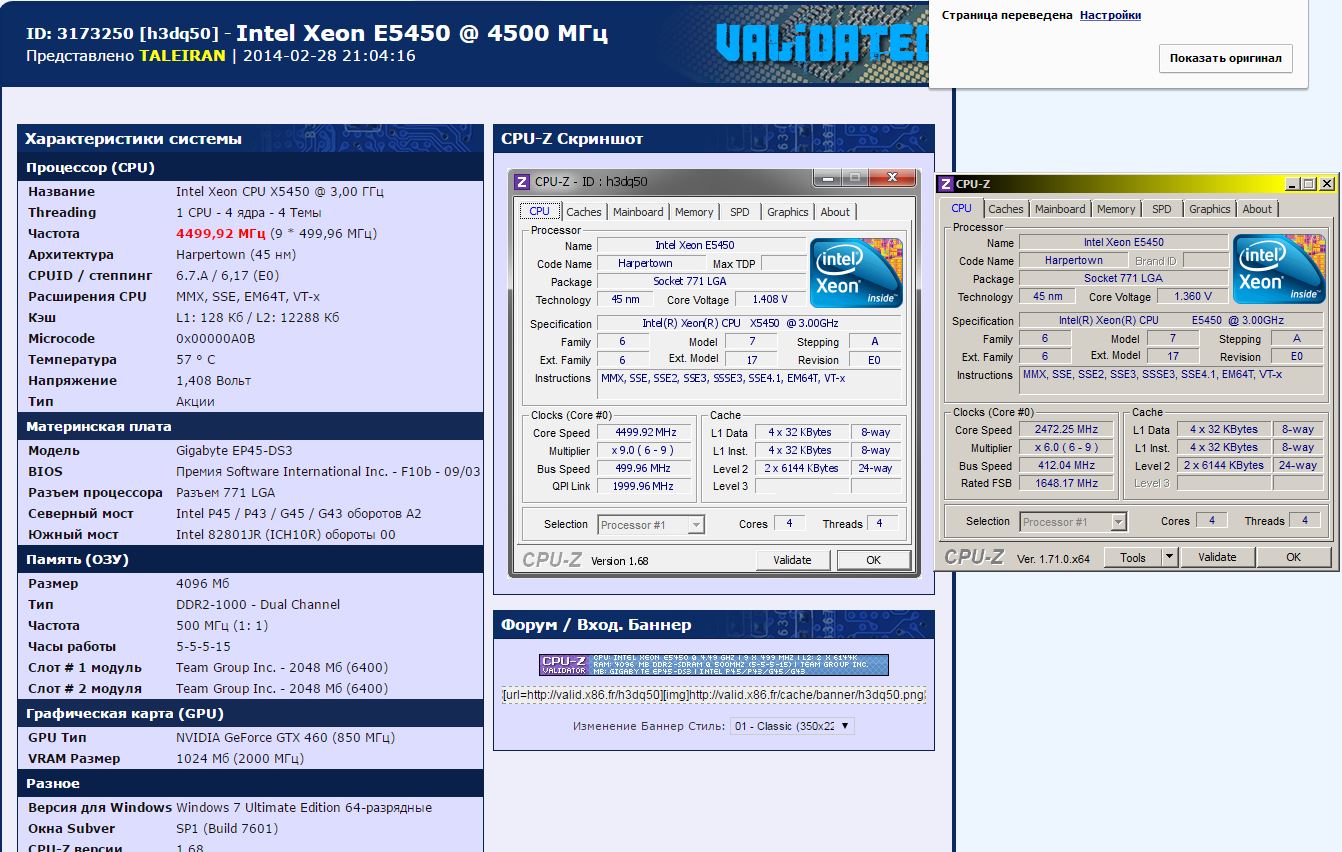
Task: Click the GPU type 'NVIDIA GeForce GTX 460 (850 МГц)'
Action: pyautogui.click(x=286, y=738)
